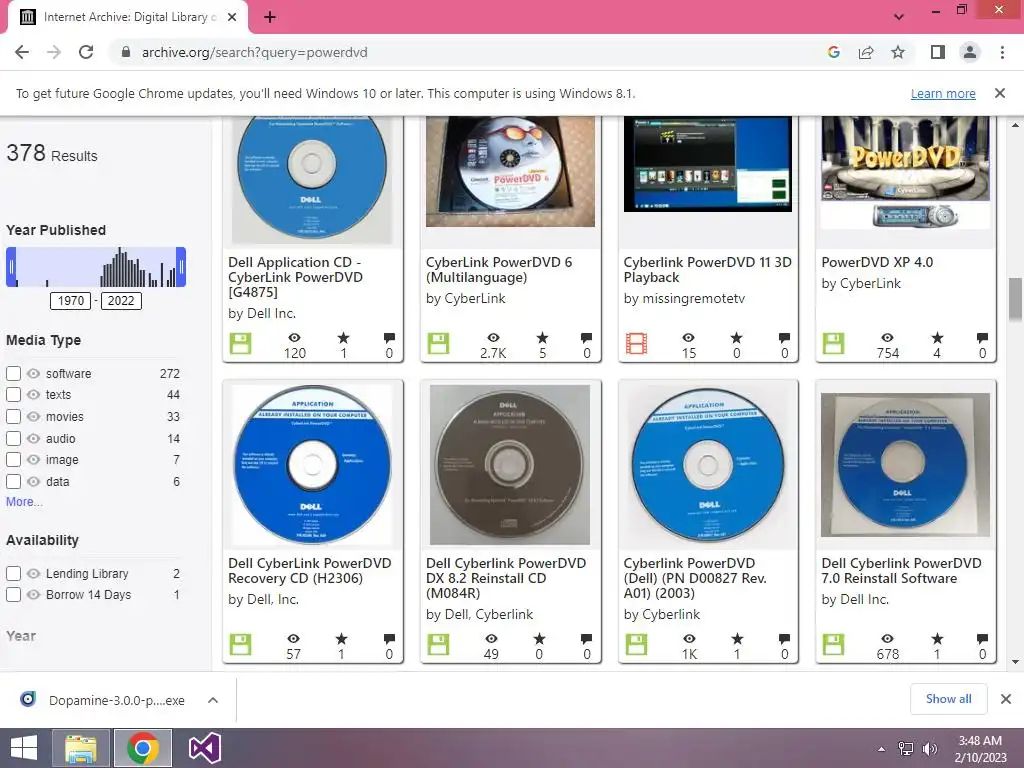
Task: Click the reviews icon on Cyberlink PowerDVD (Dell) 2003 card
Action: 784,639
